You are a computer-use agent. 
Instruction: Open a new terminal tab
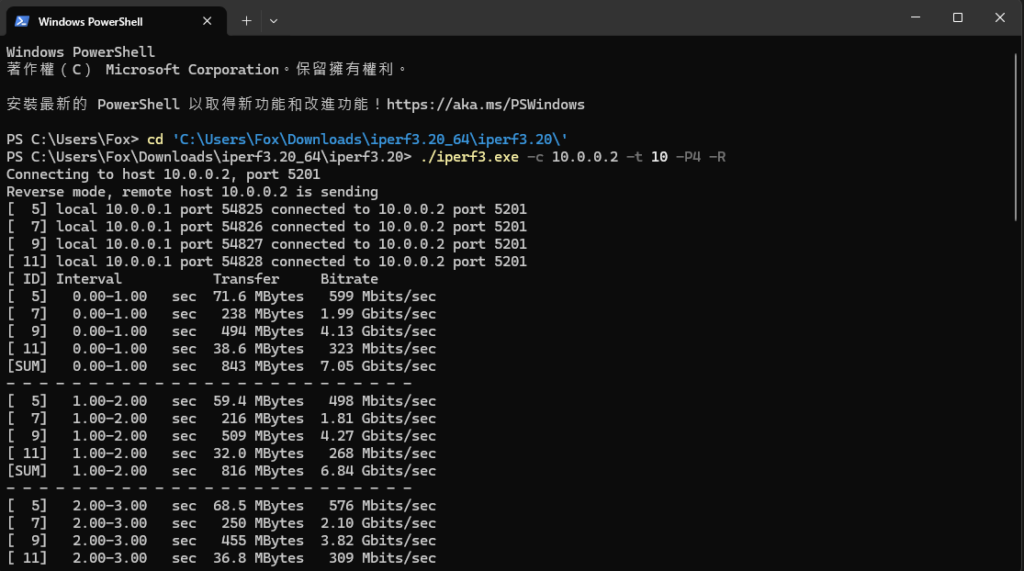coord(246,21)
